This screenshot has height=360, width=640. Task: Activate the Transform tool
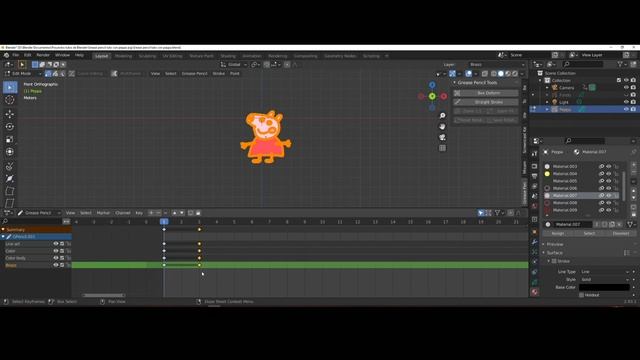click(x=10, y=152)
